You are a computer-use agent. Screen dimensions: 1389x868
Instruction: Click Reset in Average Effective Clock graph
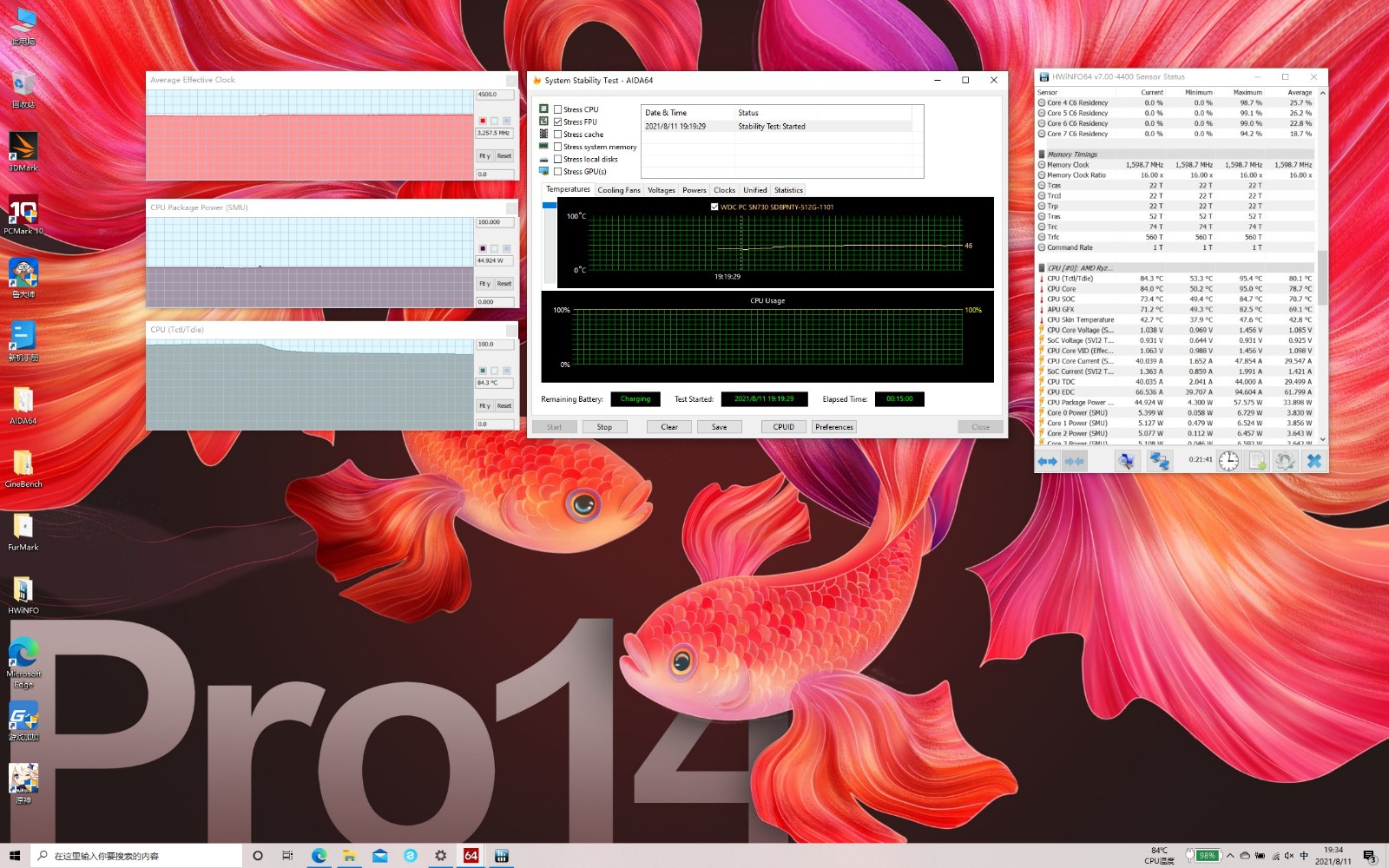pos(504,156)
